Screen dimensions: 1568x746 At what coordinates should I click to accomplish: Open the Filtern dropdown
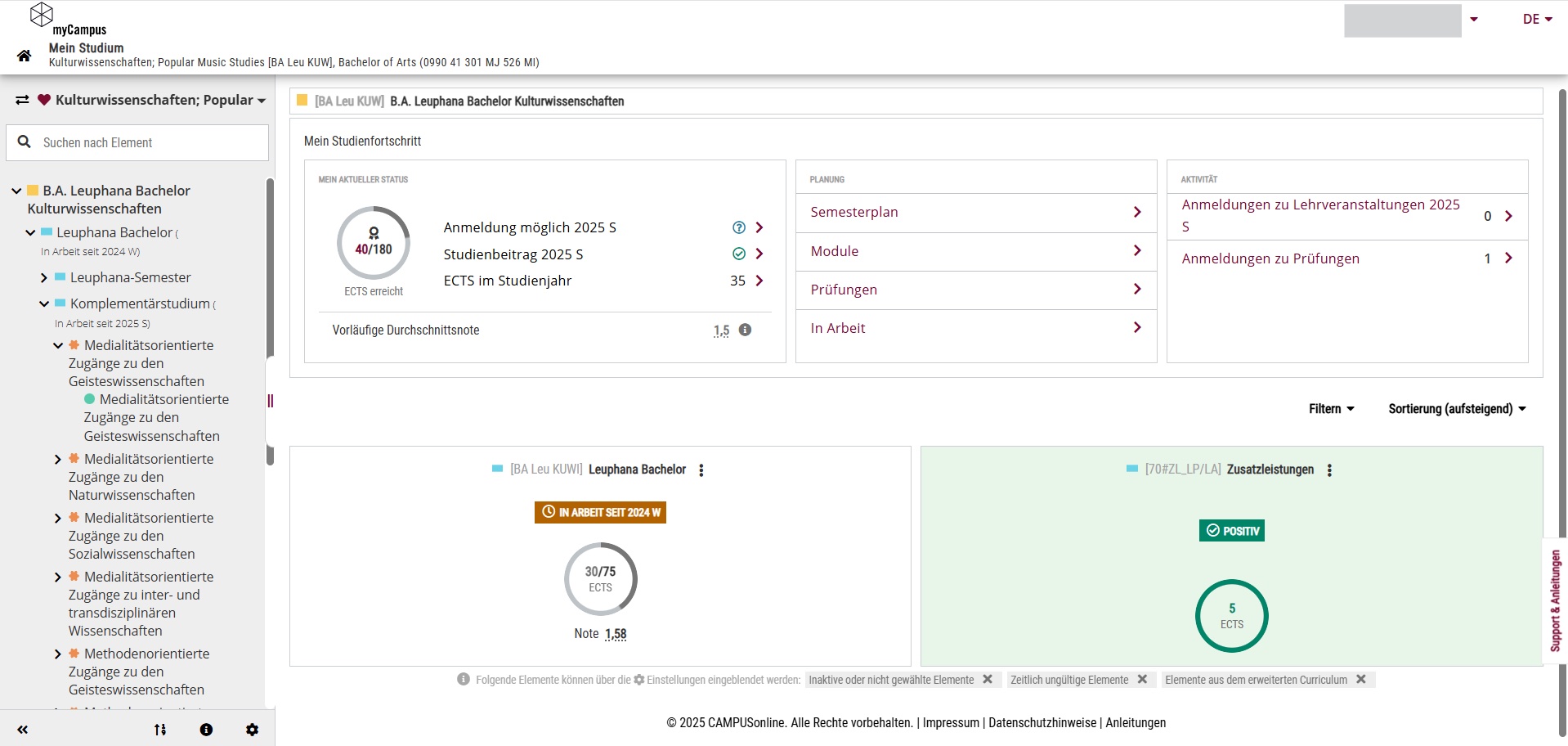[x=1331, y=409]
